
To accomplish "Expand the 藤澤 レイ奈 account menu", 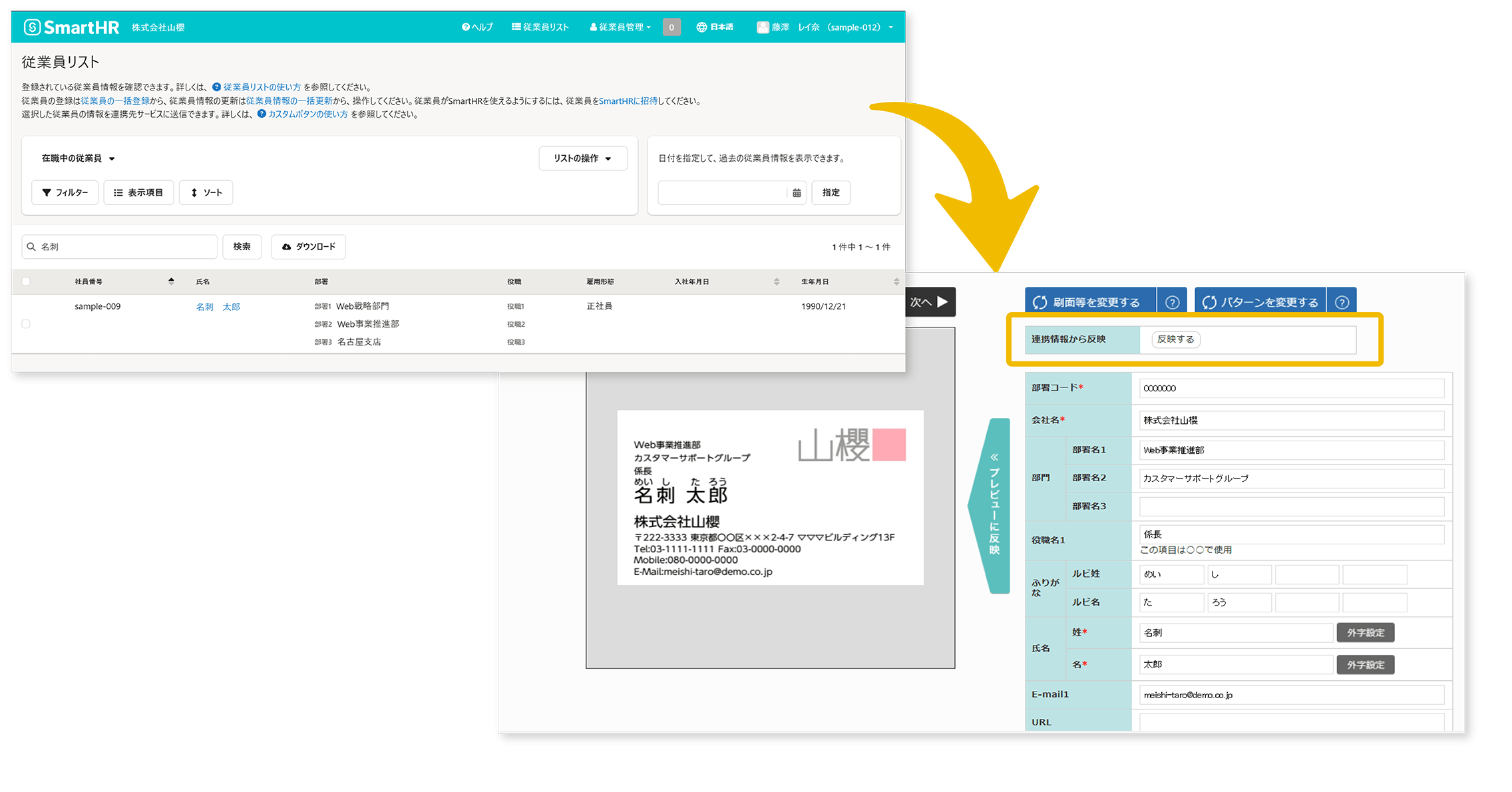I will [x=825, y=27].
